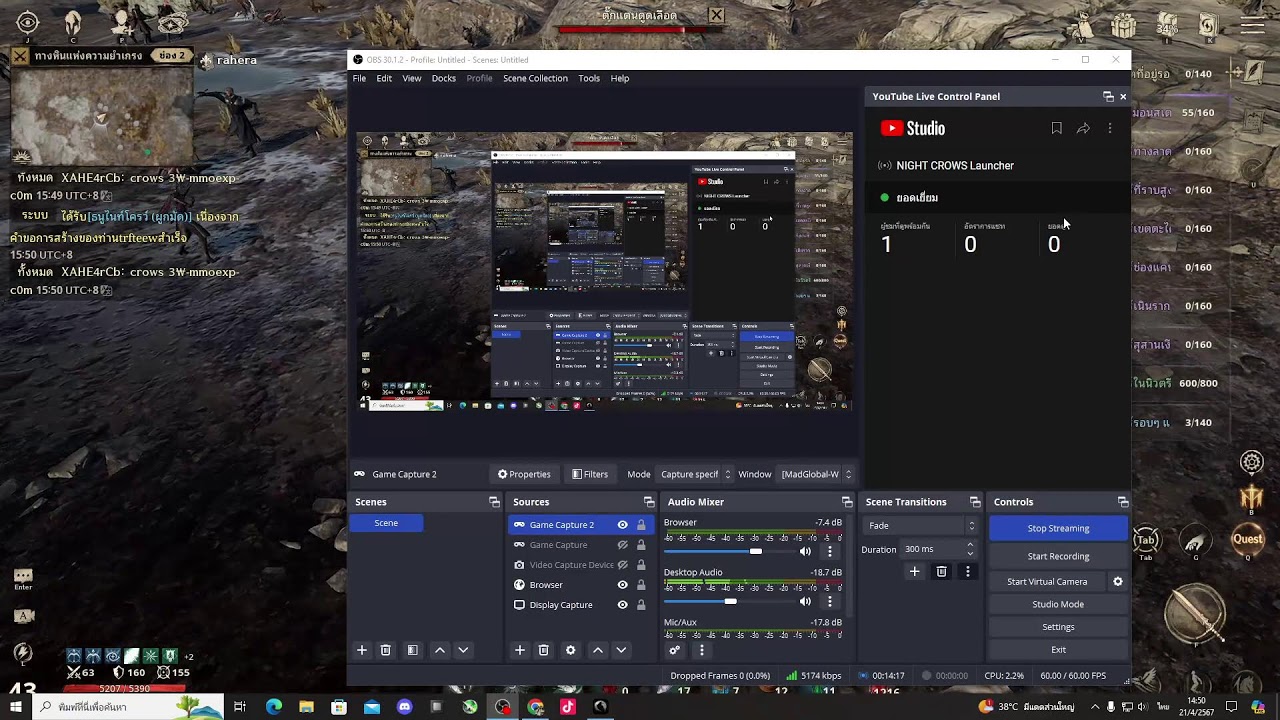The image size is (1280, 720).
Task: Open source Filters button
Action: [589, 474]
